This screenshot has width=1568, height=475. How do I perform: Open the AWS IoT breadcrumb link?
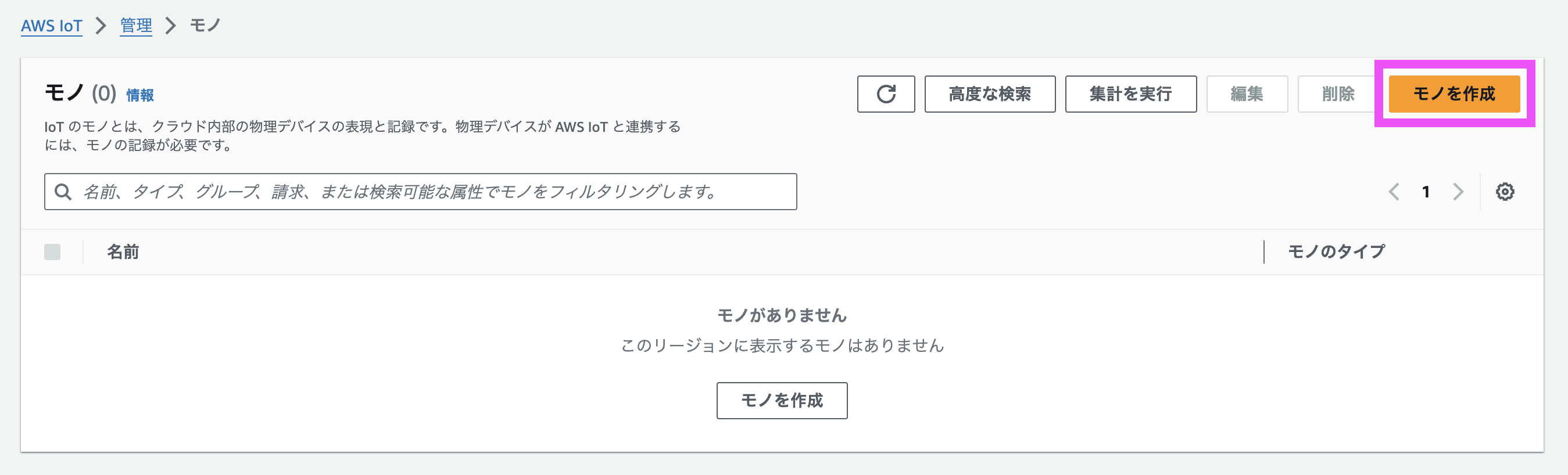(x=52, y=26)
